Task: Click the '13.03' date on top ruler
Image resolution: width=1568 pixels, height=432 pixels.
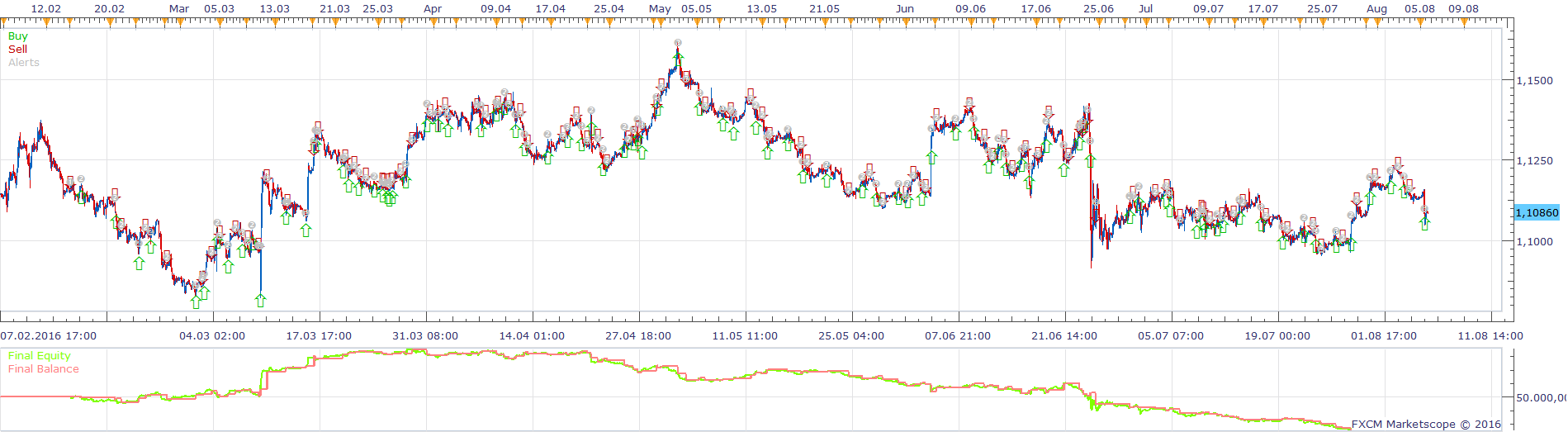Action: 274,8
